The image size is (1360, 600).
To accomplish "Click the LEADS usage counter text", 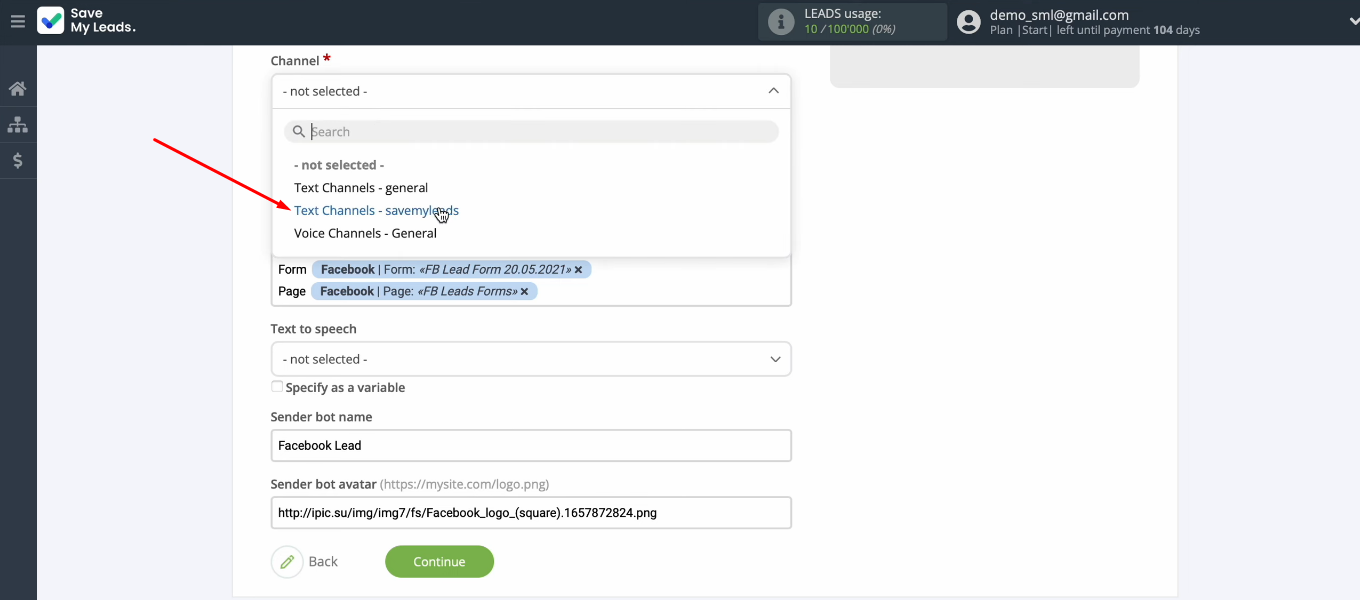I will coord(849,29).
